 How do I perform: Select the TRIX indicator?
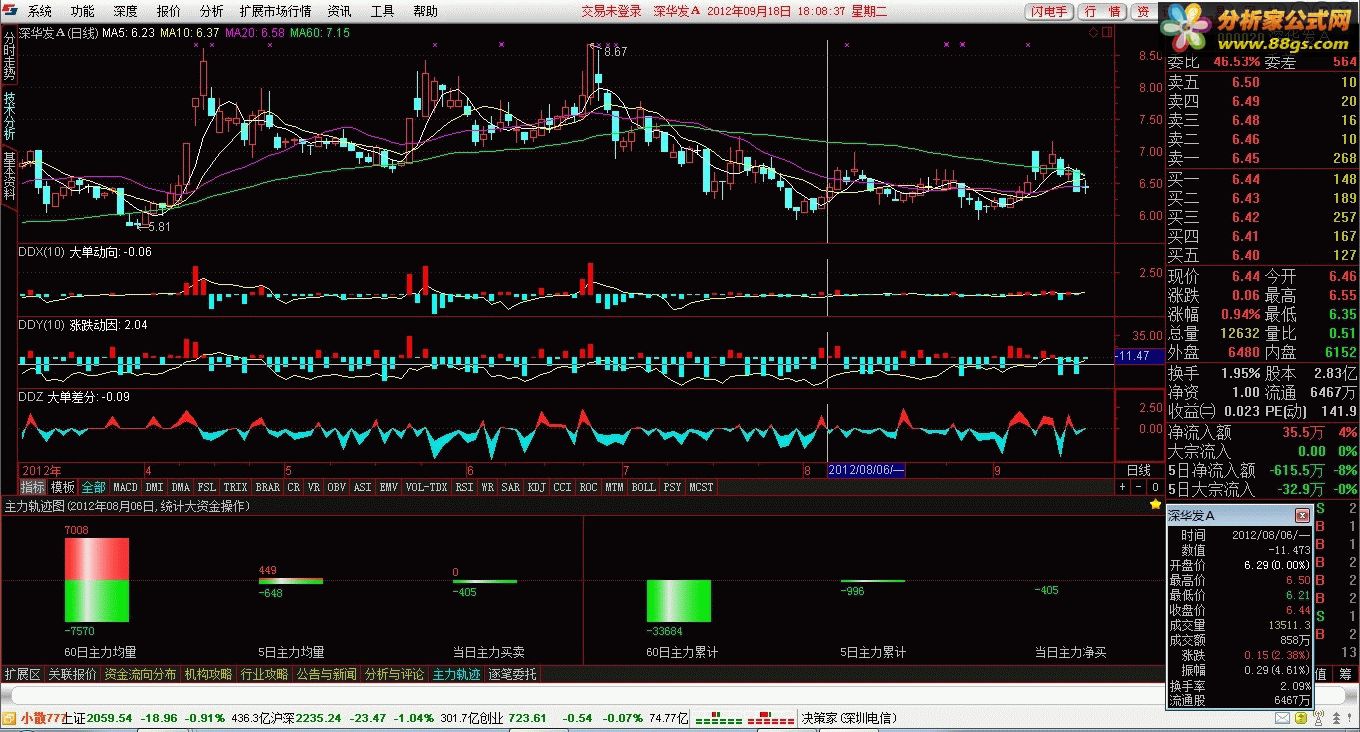(x=235, y=487)
